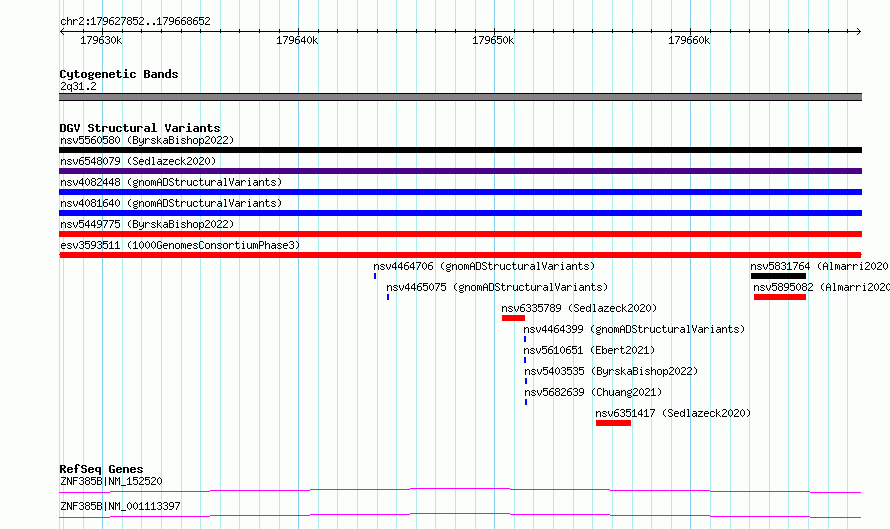Image resolution: width=890 pixels, height=529 pixels.
Task: Select nsv5831764 (Almarri2020) label
Action: [x=820, y=266]
